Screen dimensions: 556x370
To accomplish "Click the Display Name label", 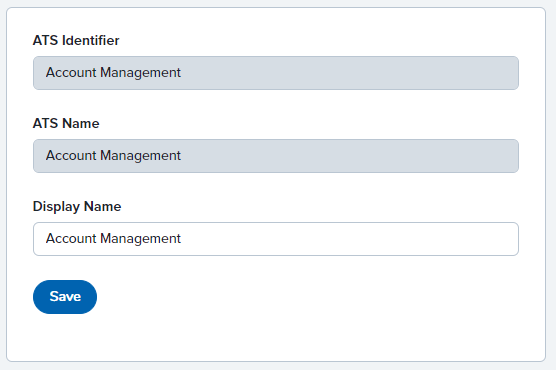I will click(x=77, y=206).
